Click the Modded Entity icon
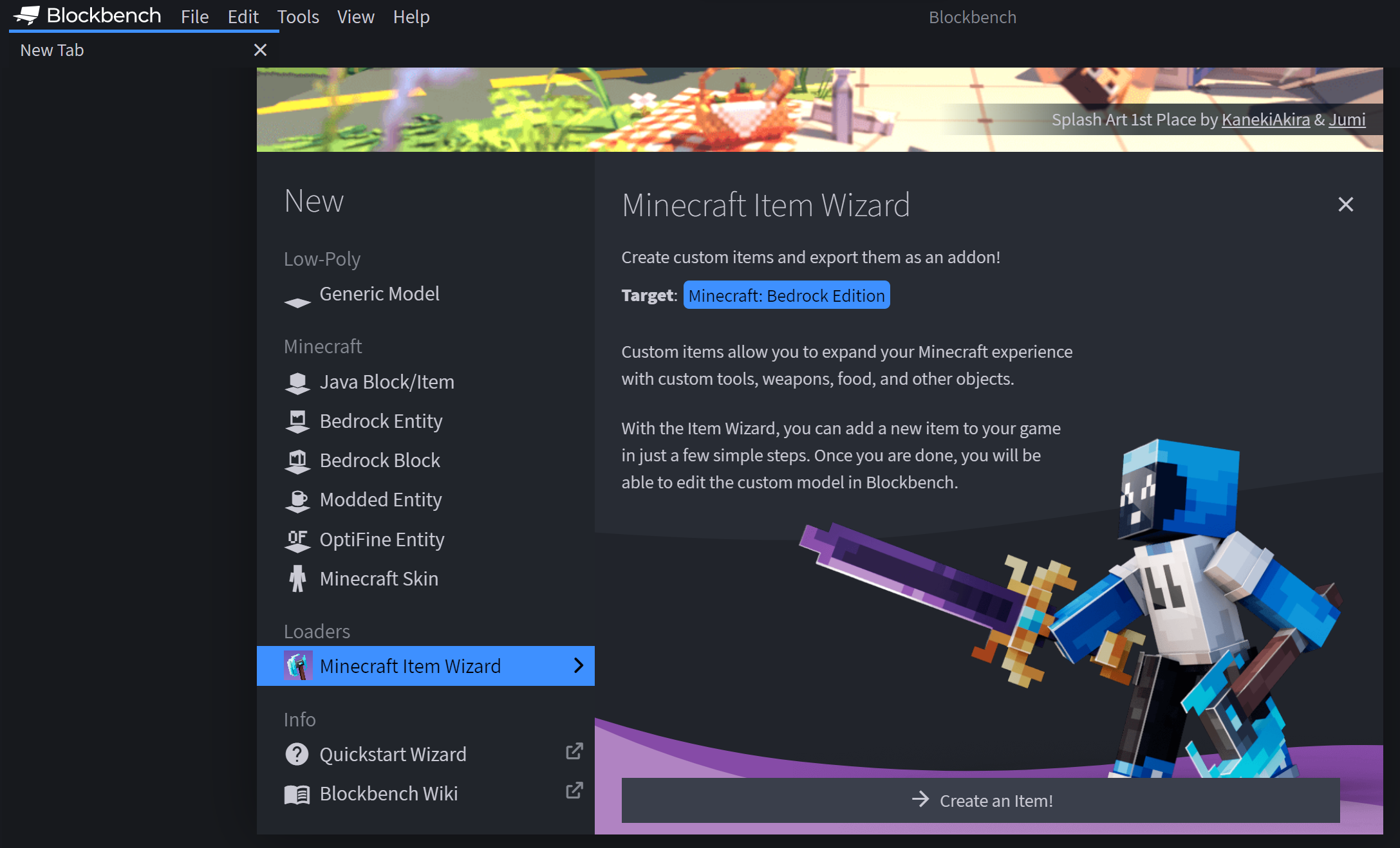Screen dimensions: 1400x848 tap(297, 501)
